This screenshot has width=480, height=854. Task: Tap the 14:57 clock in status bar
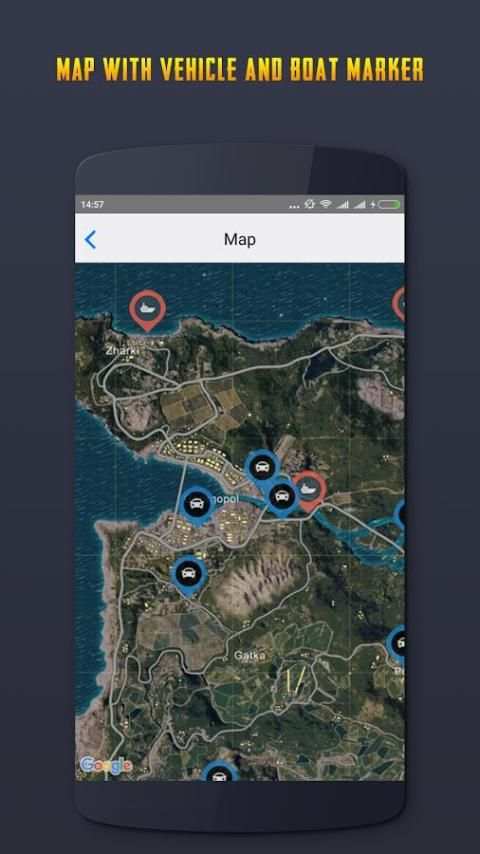pyautogui.click(x=92, y=205)
